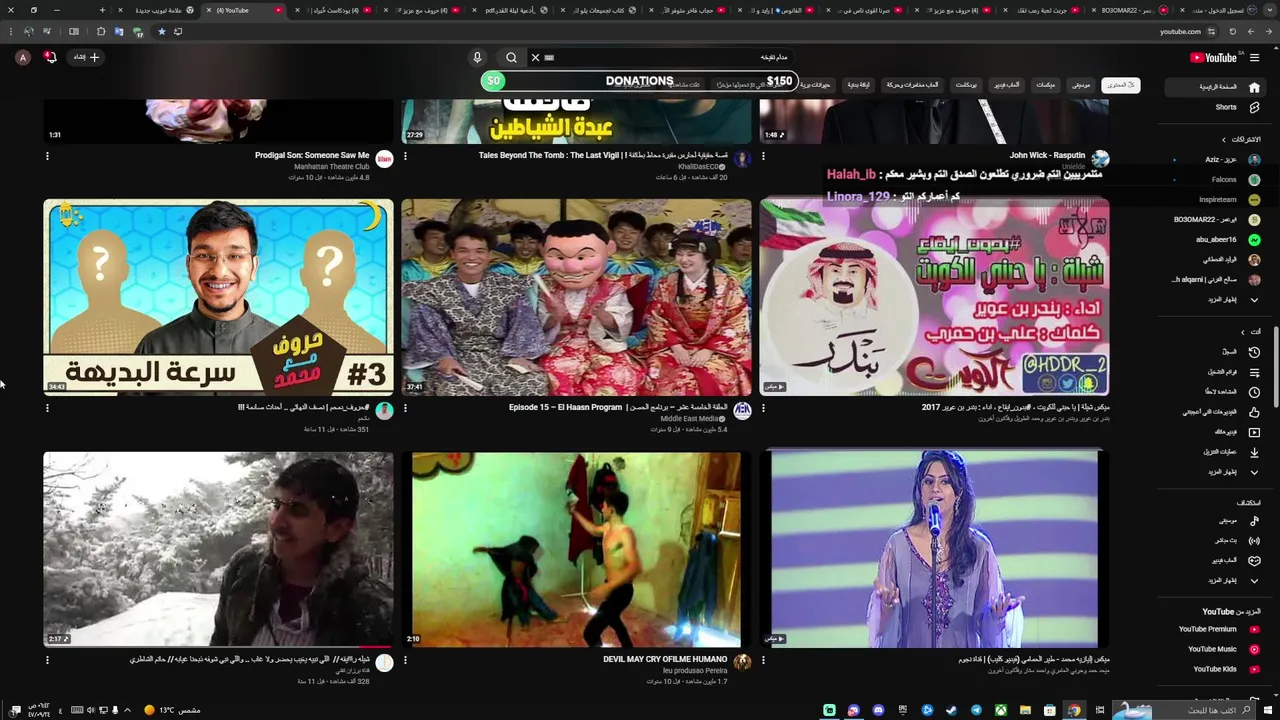This screenshot has height=720, width=1280.
Task: Select the Podcasts filter chip
Action: pos(966,85)
